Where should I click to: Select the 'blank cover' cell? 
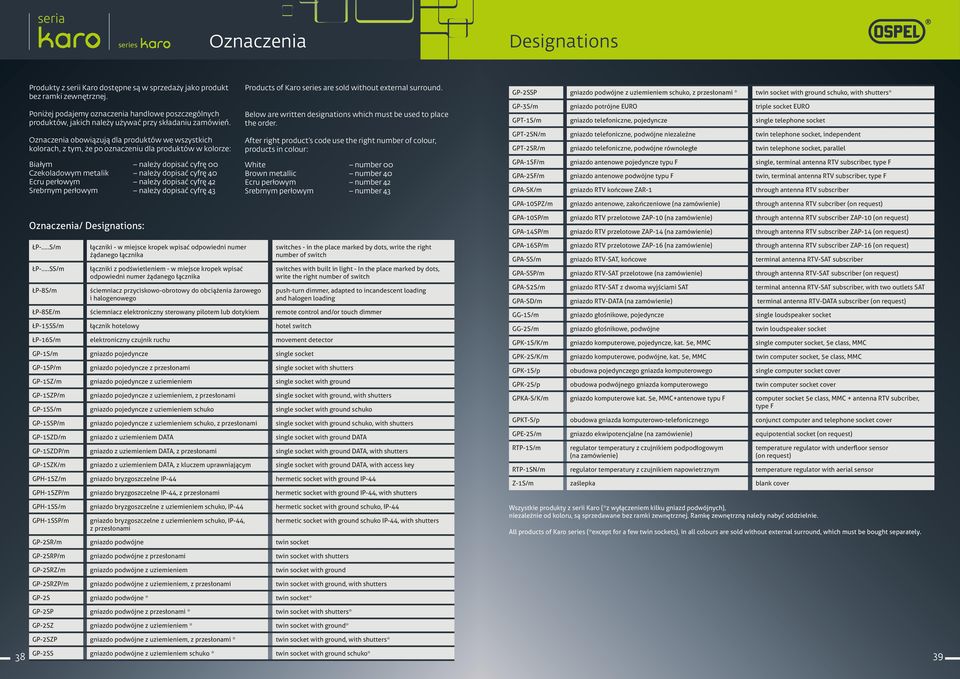843,484
